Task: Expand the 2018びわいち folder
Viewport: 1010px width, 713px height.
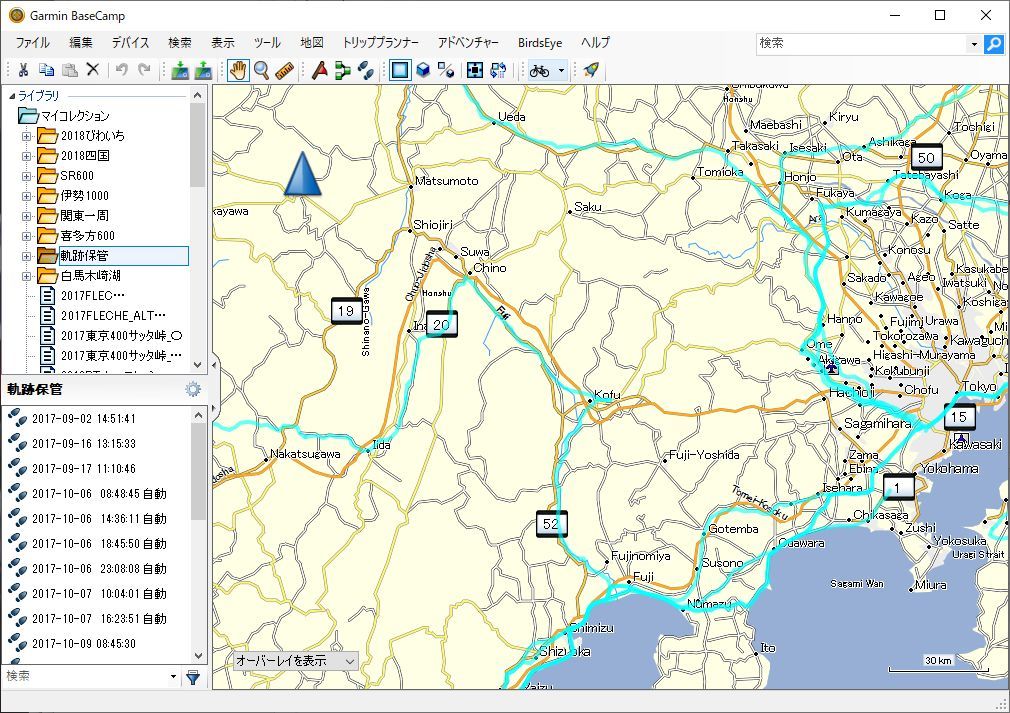Action: coord(26,136)
